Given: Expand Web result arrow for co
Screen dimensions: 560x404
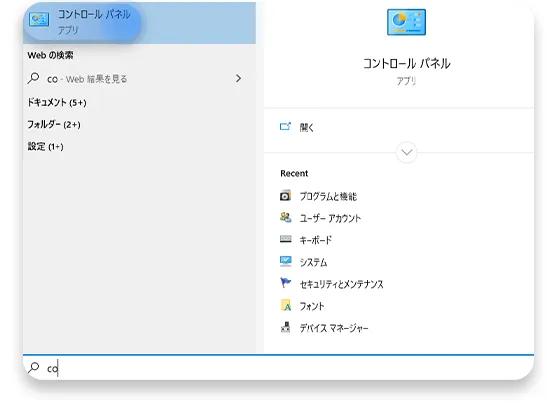Looking at the screenshot, I should (239, 78).
